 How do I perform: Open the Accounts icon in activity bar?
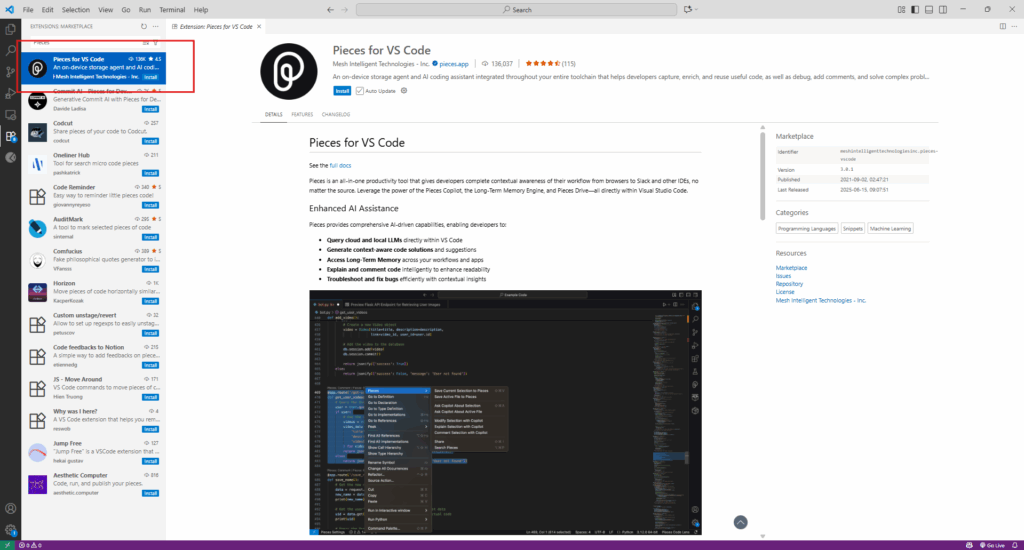click(11, 508)
